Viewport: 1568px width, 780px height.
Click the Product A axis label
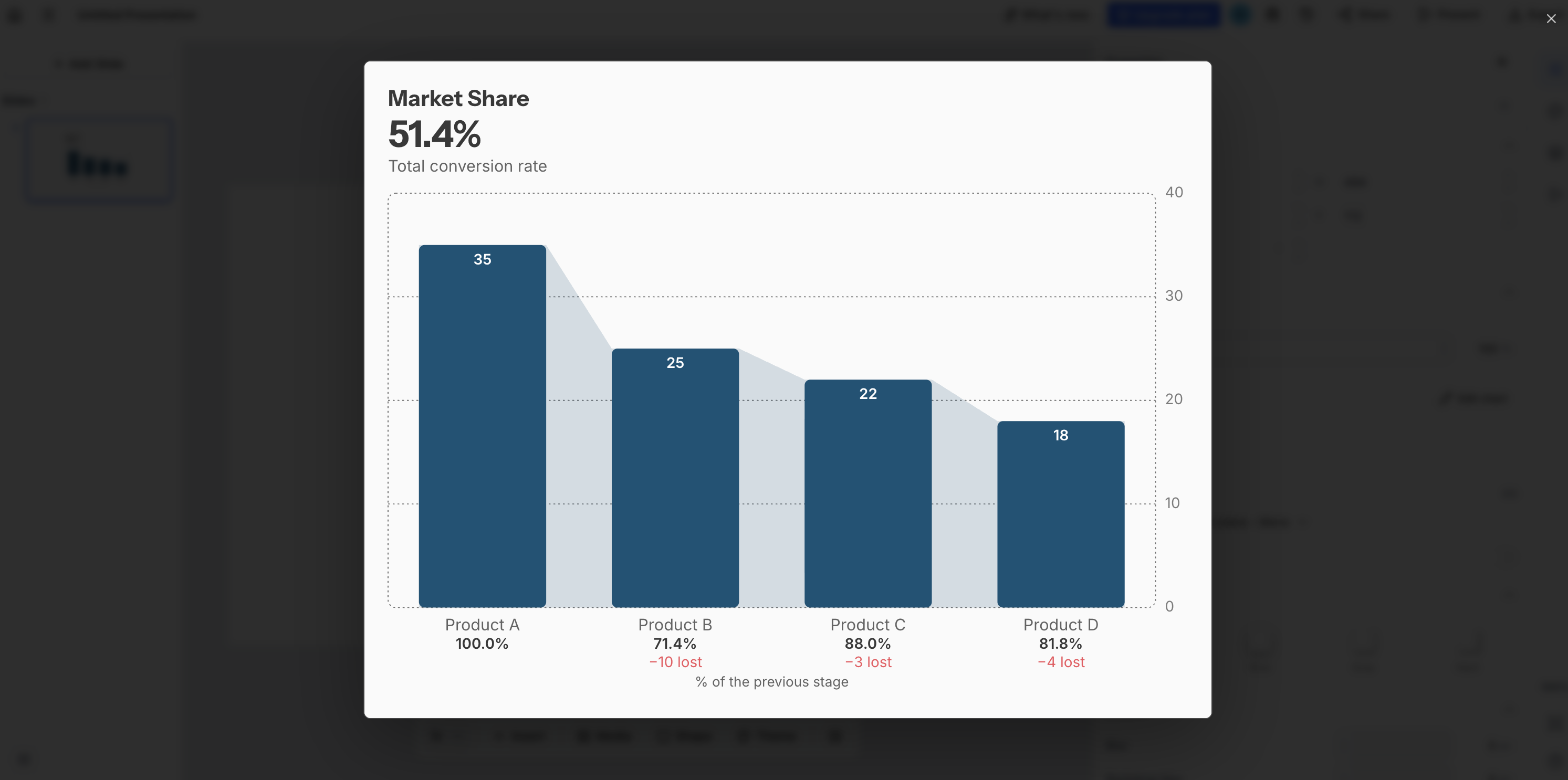482,625
